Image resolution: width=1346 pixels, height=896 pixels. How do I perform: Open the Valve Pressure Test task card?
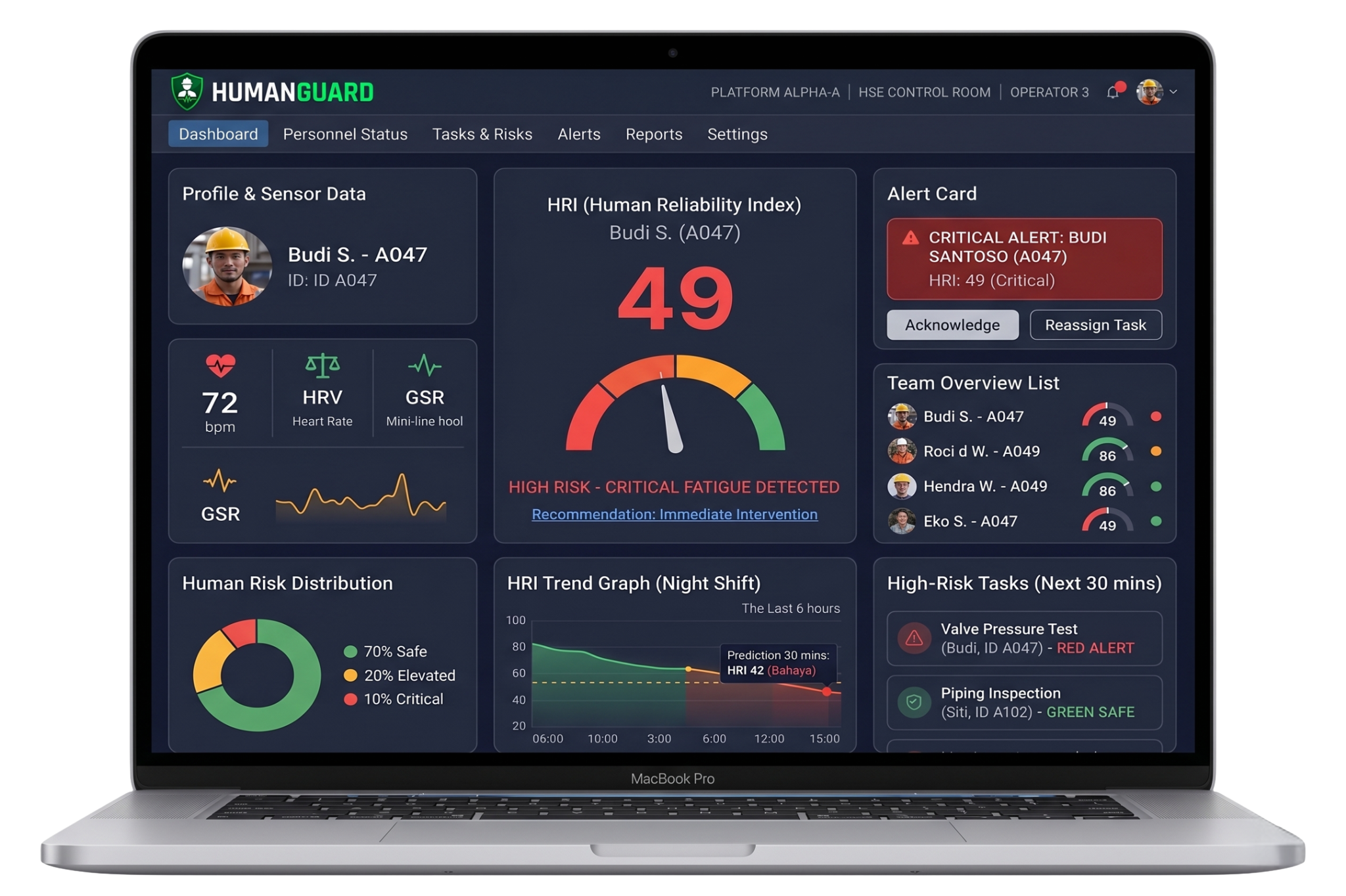[x=1024, y=638]
